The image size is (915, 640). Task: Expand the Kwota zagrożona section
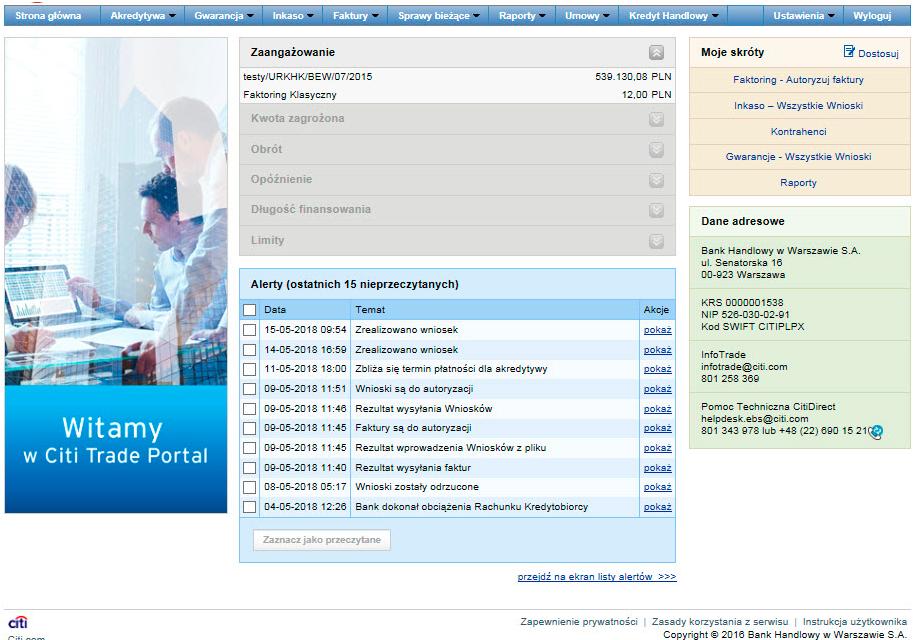(x=656, y=119)
